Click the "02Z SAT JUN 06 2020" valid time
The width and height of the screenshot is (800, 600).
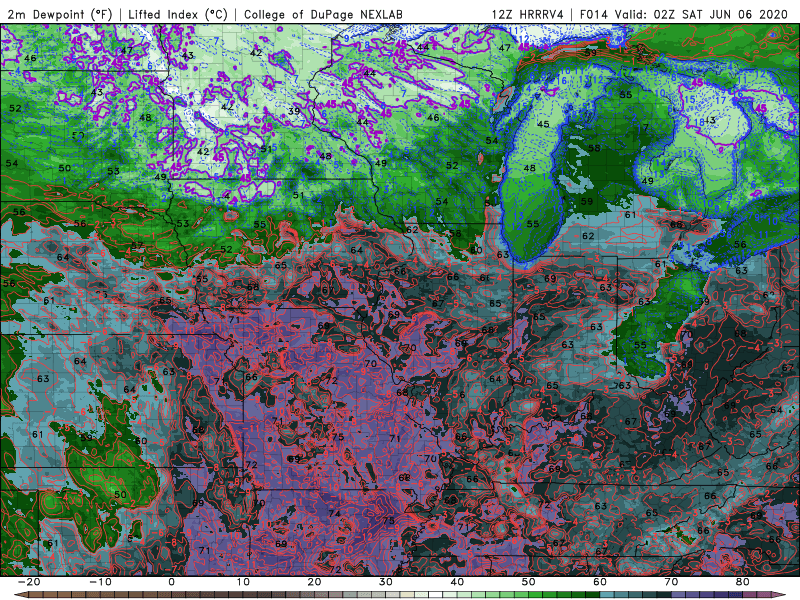pyautogui.click(x=721, y=14)
